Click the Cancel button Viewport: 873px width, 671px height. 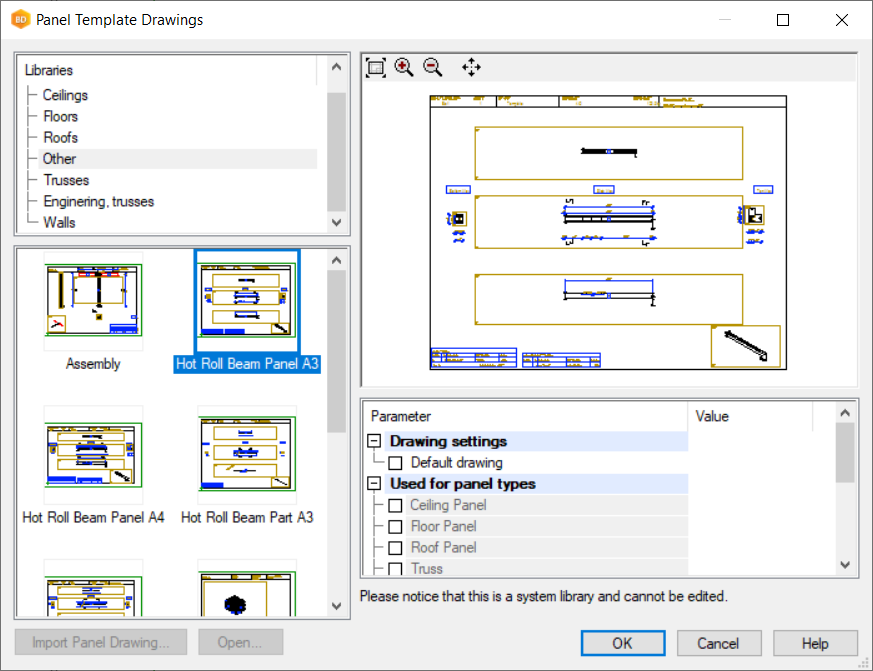[718, 643]
